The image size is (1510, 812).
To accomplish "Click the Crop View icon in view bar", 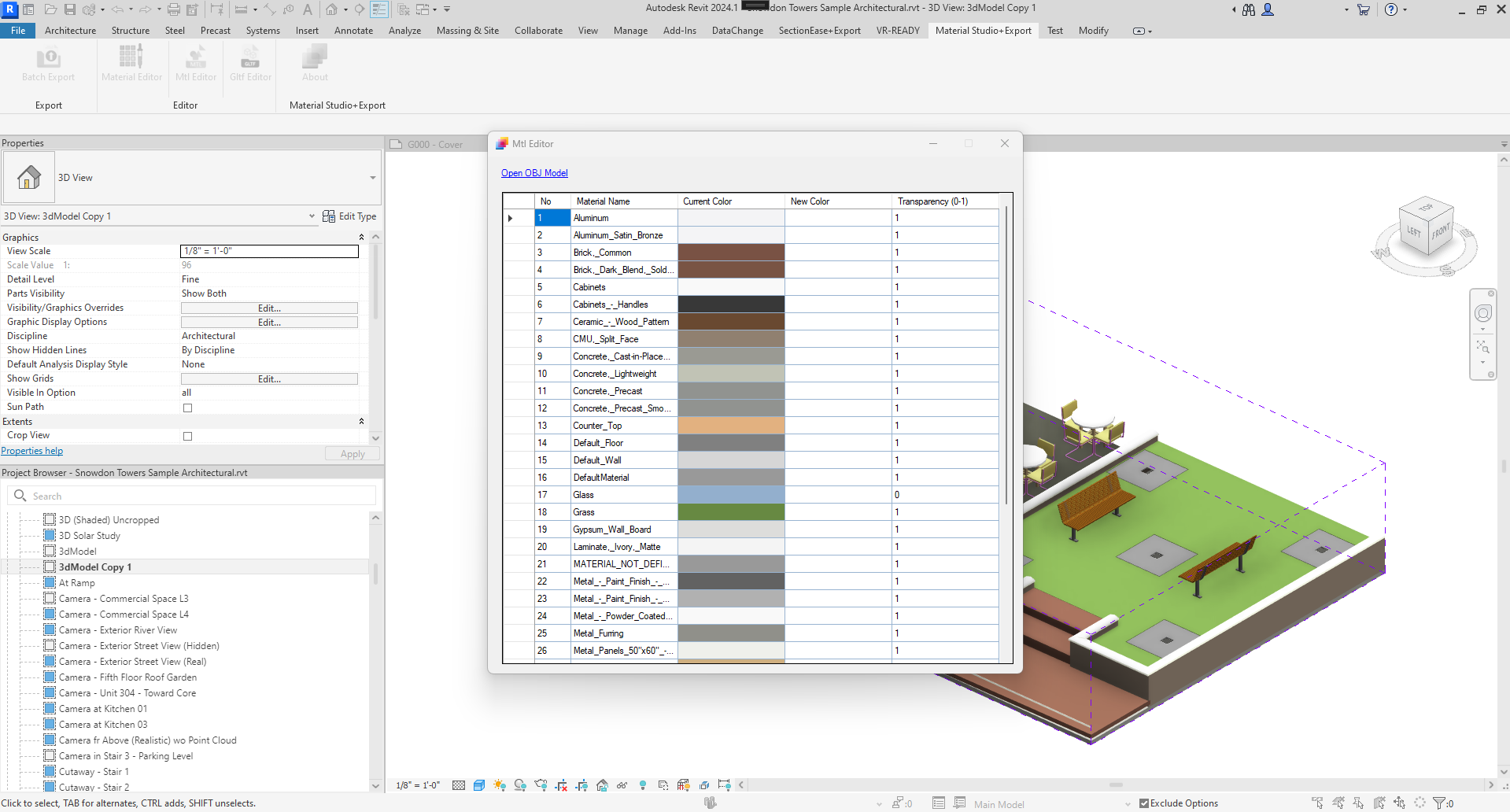I will [561, 785].
